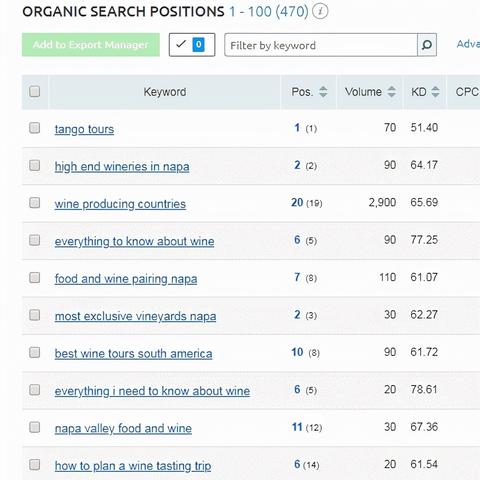
Task: Check the box for everything to know about wine
Action: point(34,240)
